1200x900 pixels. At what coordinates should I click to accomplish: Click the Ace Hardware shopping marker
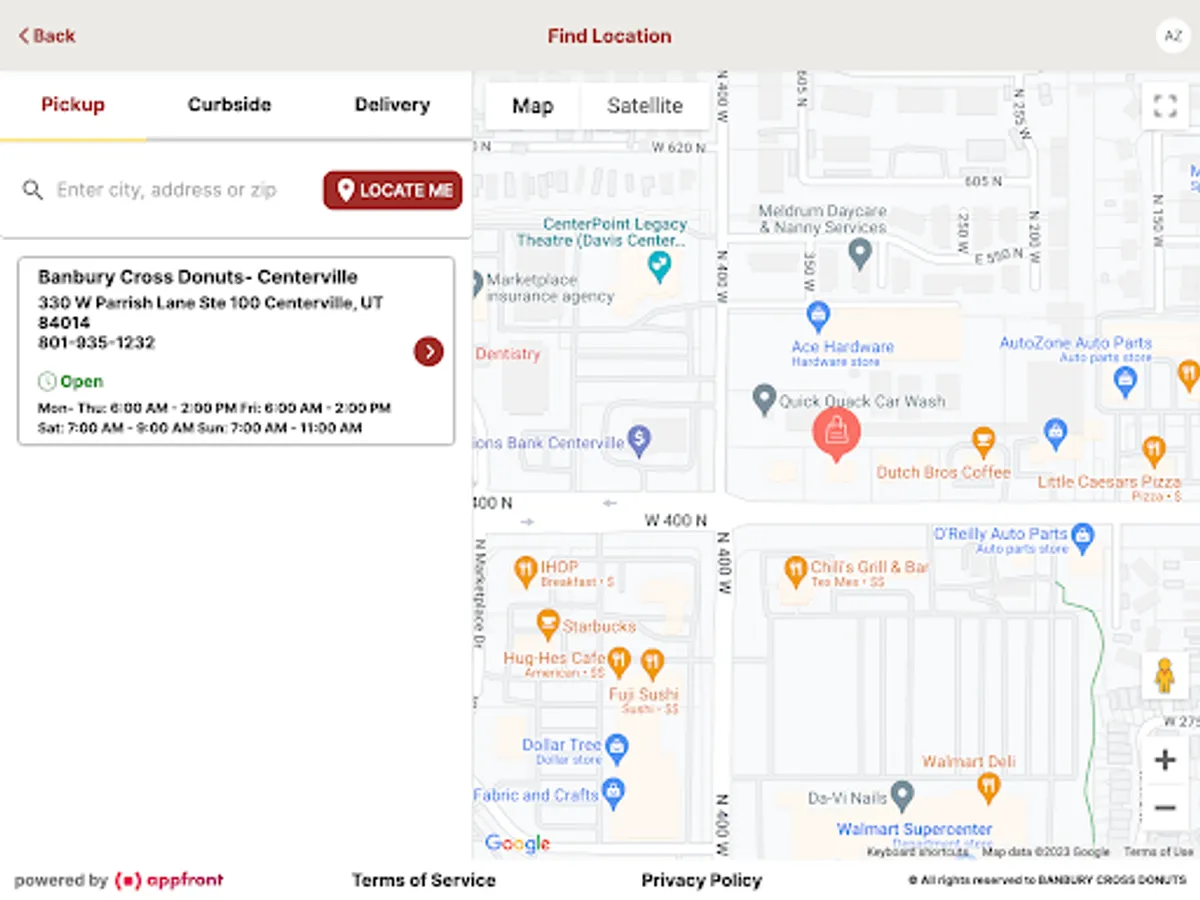818,316
